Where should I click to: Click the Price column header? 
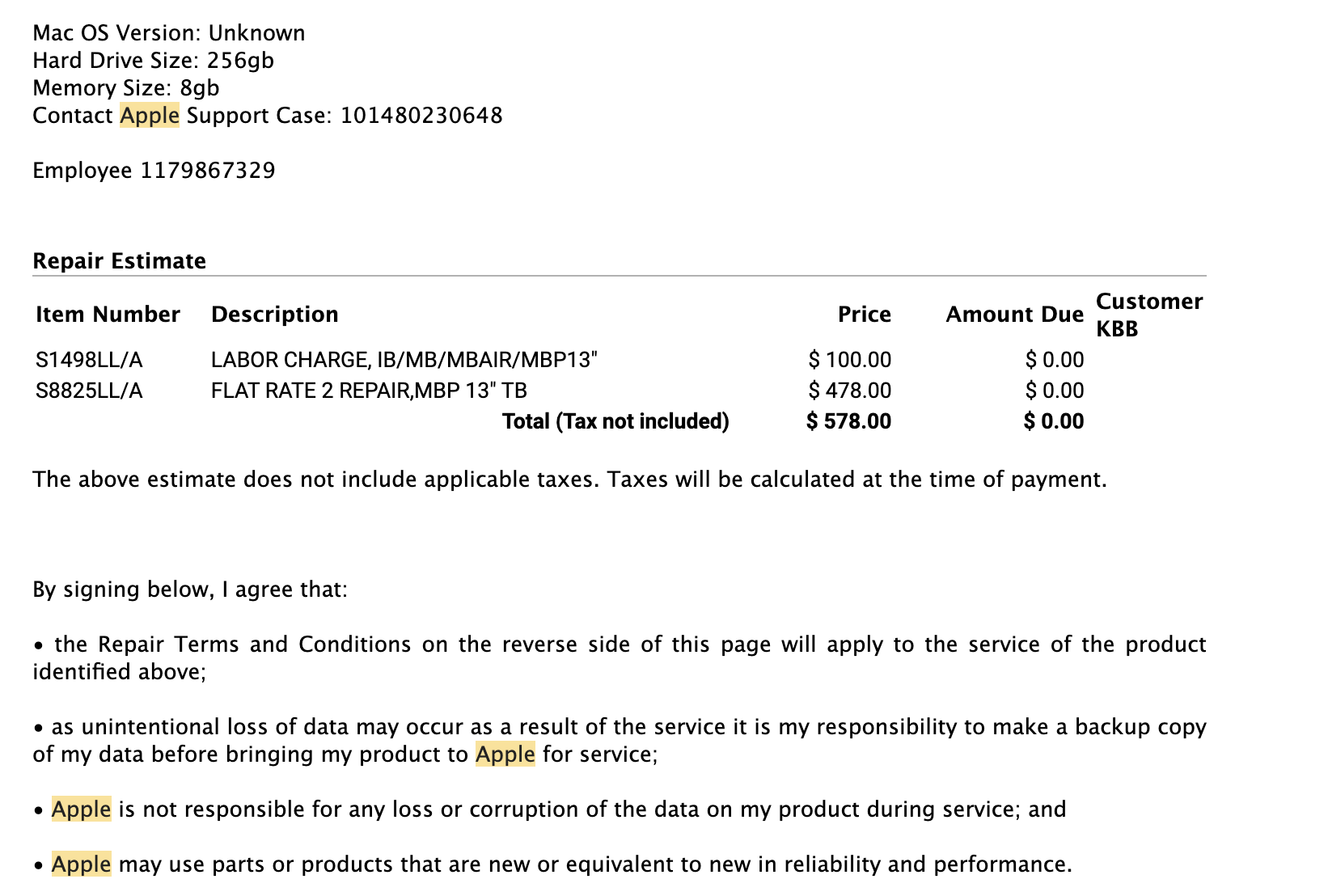[x=864, y=315]
